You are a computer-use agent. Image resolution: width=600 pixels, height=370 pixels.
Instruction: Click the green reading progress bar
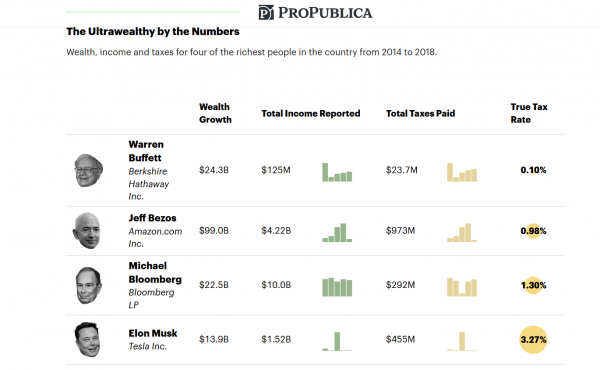click(153, 12)
